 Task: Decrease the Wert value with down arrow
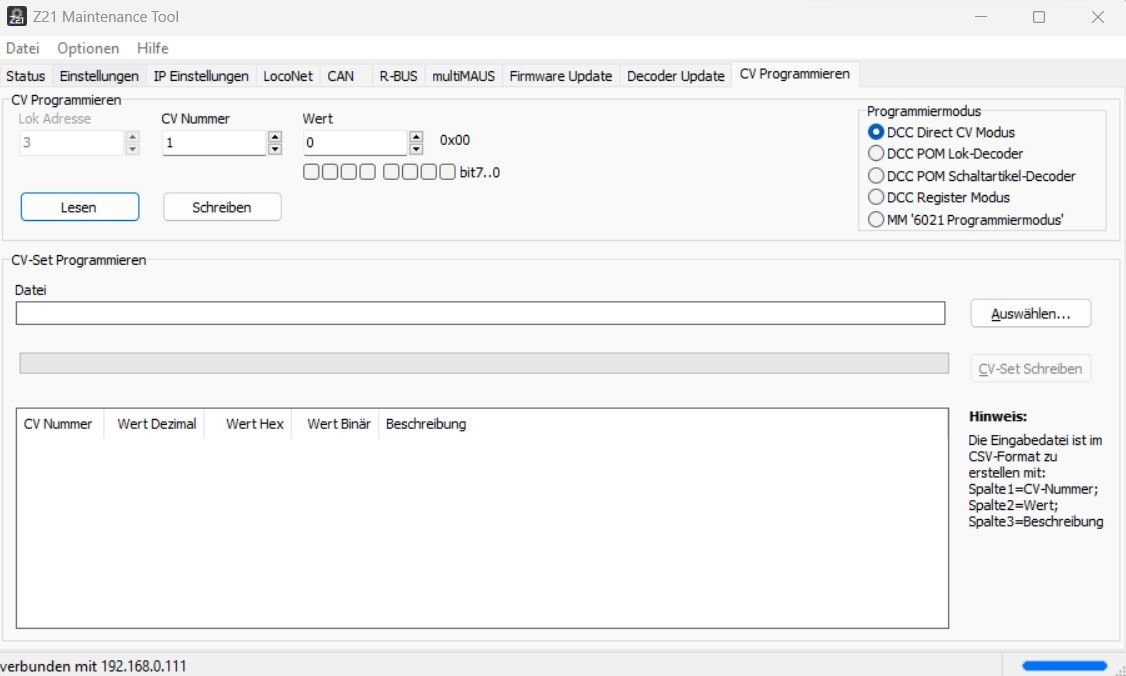(416, 149)
